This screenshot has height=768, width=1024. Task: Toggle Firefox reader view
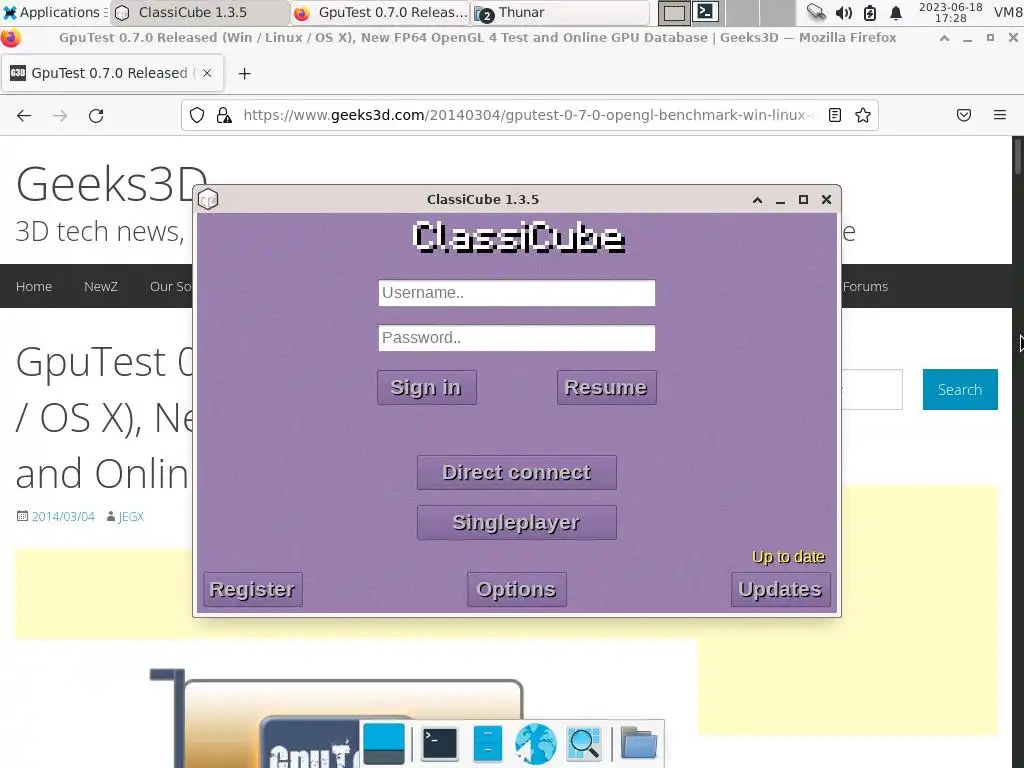[x=835, y=116]
